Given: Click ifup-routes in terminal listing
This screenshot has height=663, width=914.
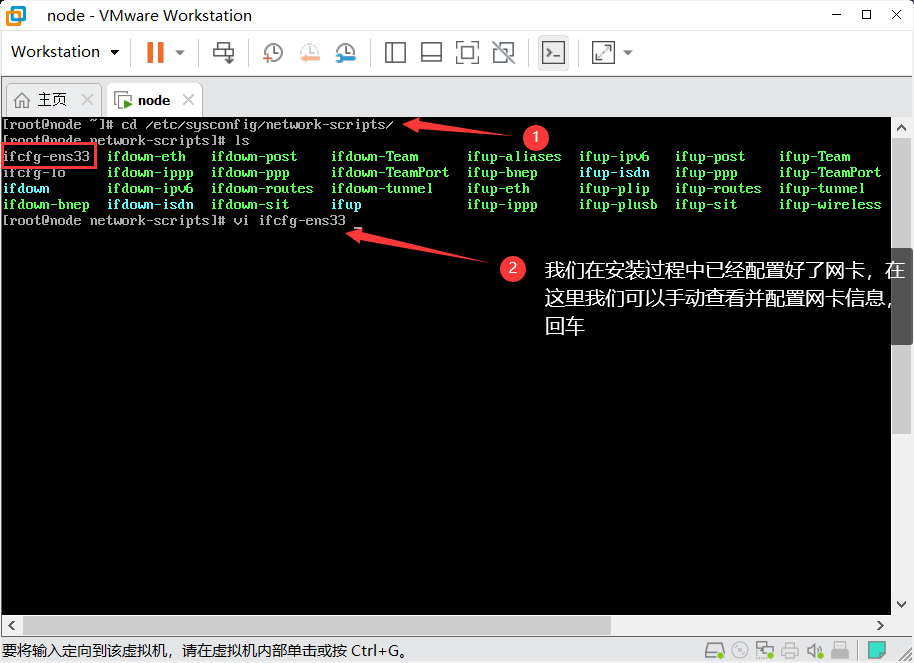Looking at the screenshot, I should [718, 188].
